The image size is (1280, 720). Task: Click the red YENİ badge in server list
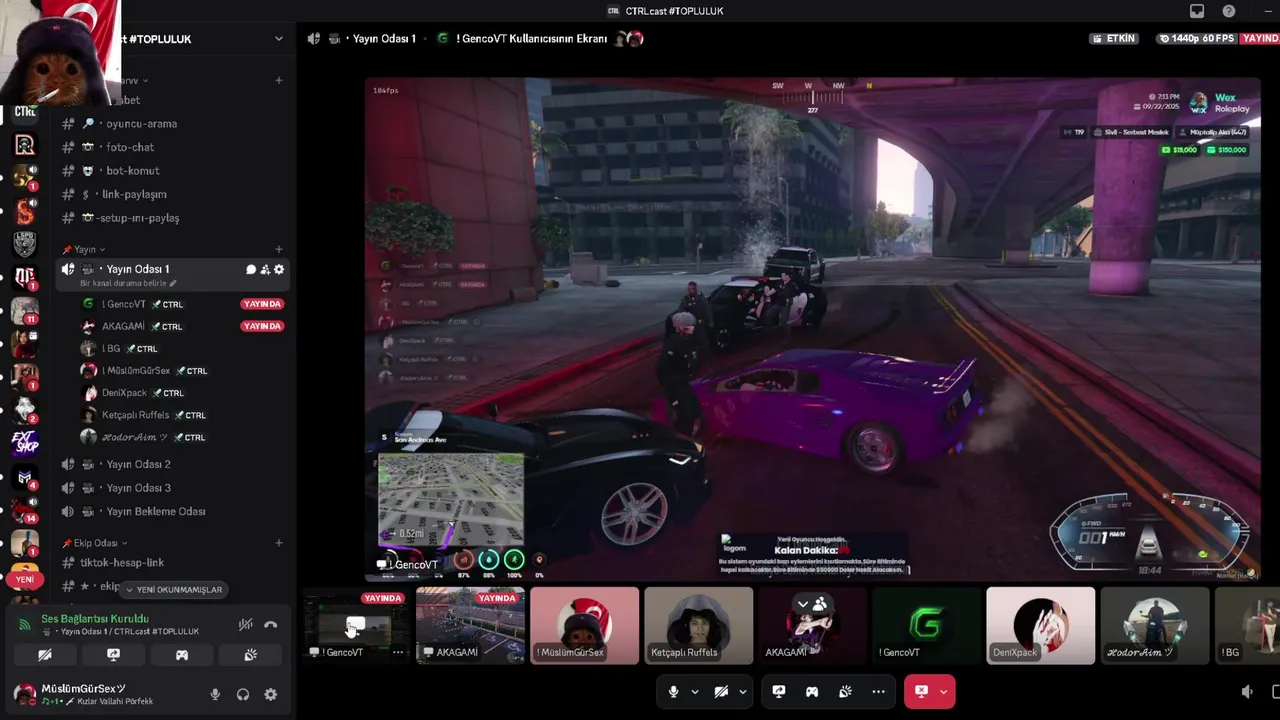25,579
